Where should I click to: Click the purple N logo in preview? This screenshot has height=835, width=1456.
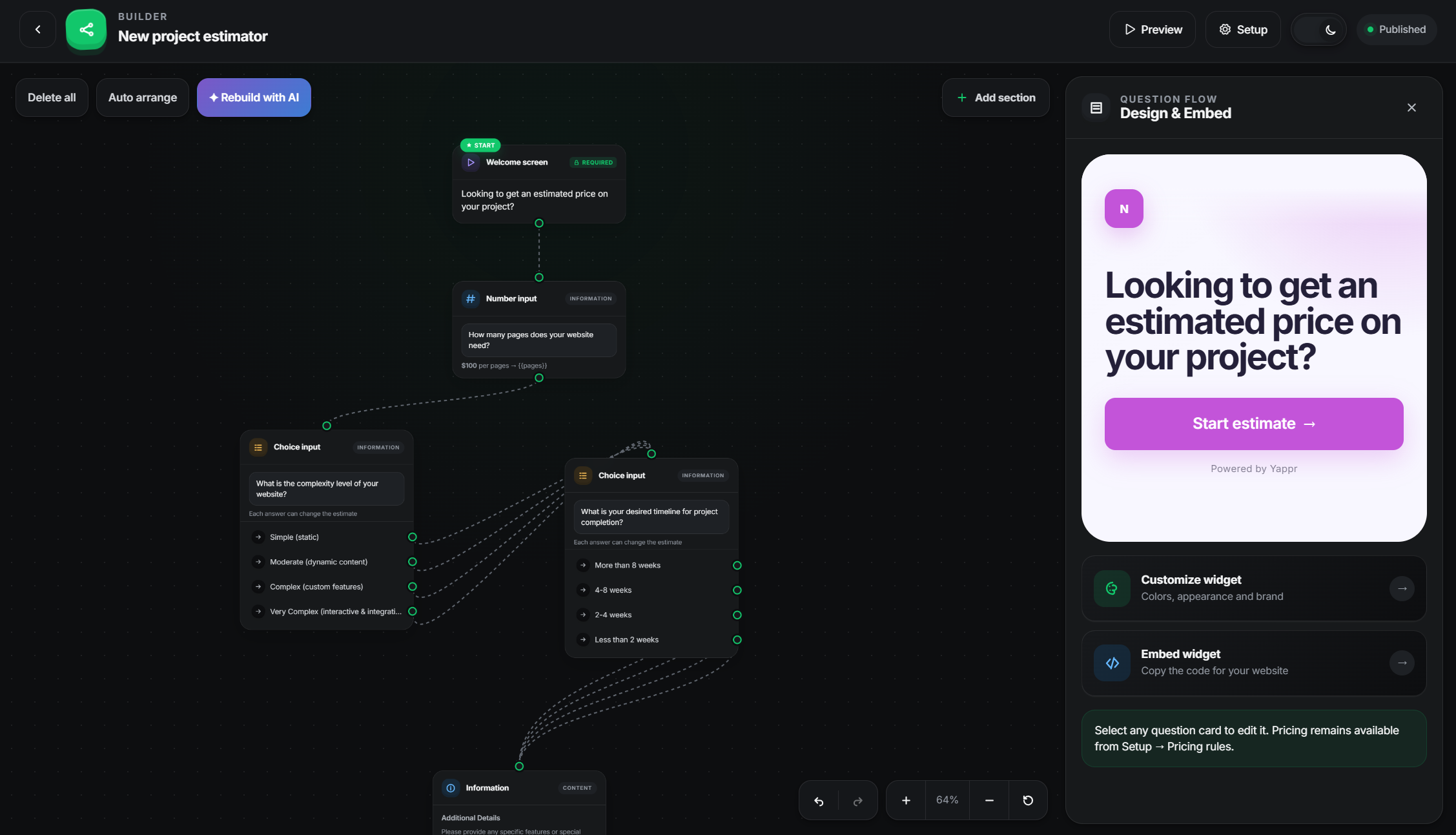coord(1124,209)
